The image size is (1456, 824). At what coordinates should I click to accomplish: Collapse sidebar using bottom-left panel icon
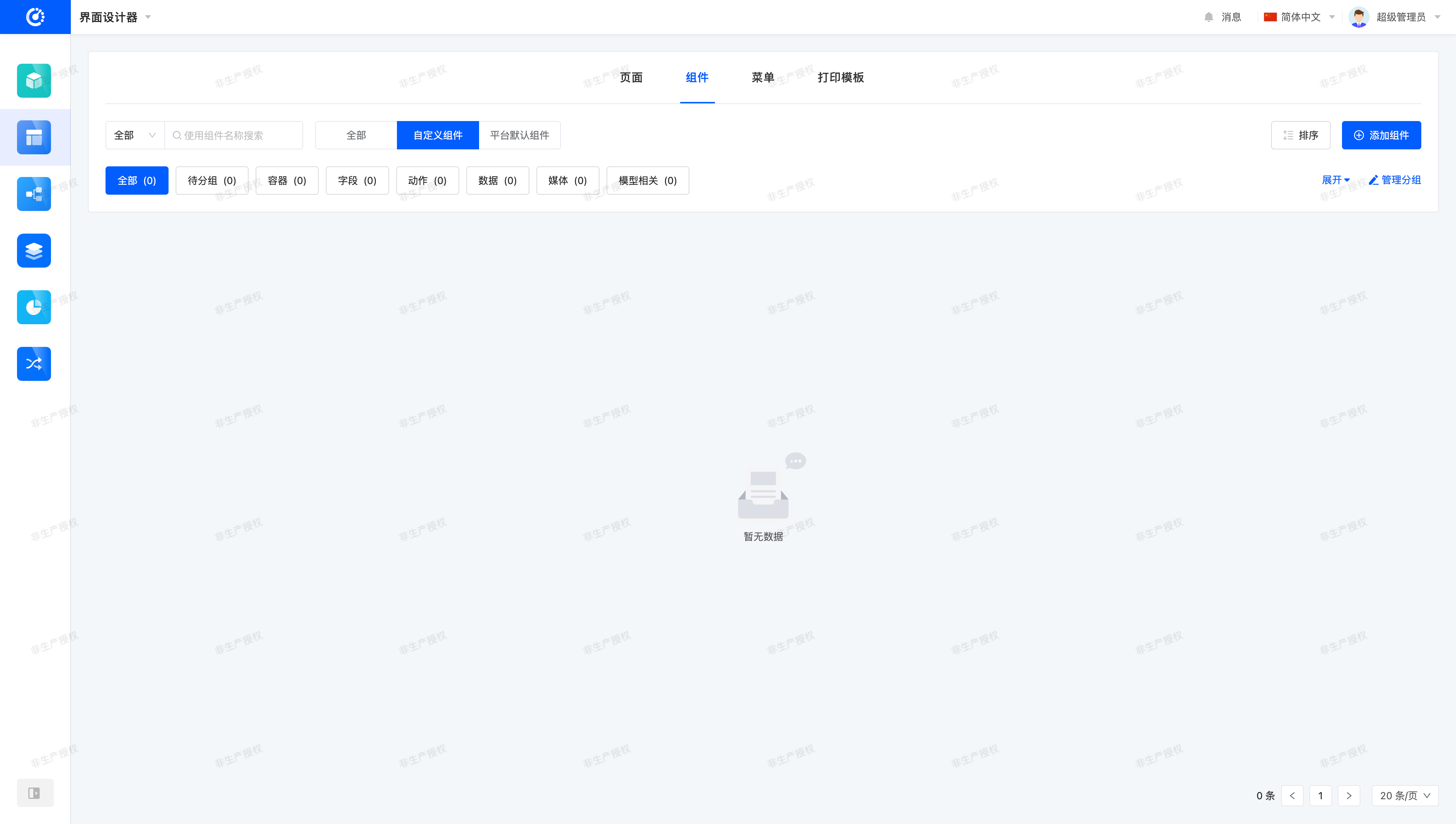point(35,793)
